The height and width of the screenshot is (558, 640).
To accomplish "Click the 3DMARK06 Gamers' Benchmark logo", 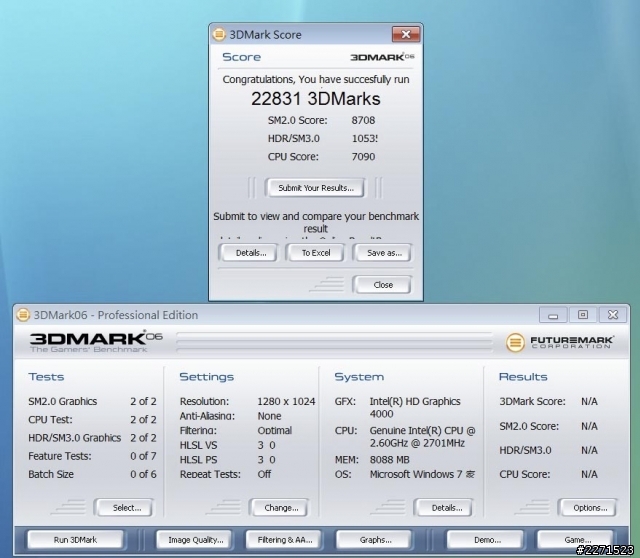I will pos(96,341).
